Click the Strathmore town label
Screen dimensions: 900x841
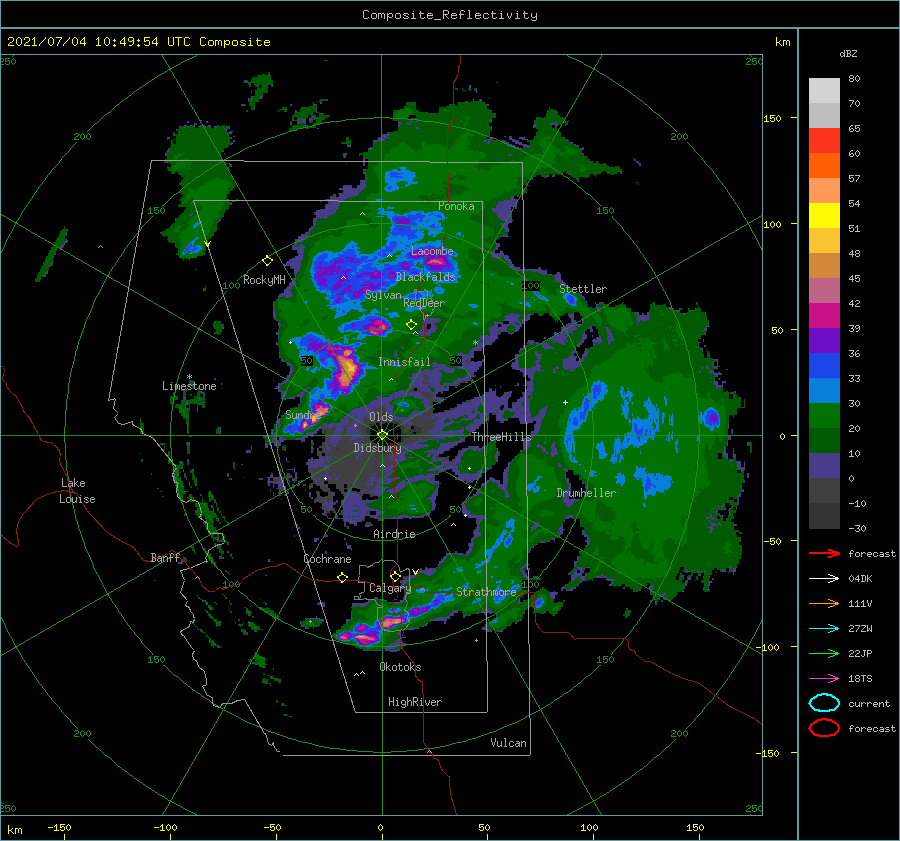point(487,592)
